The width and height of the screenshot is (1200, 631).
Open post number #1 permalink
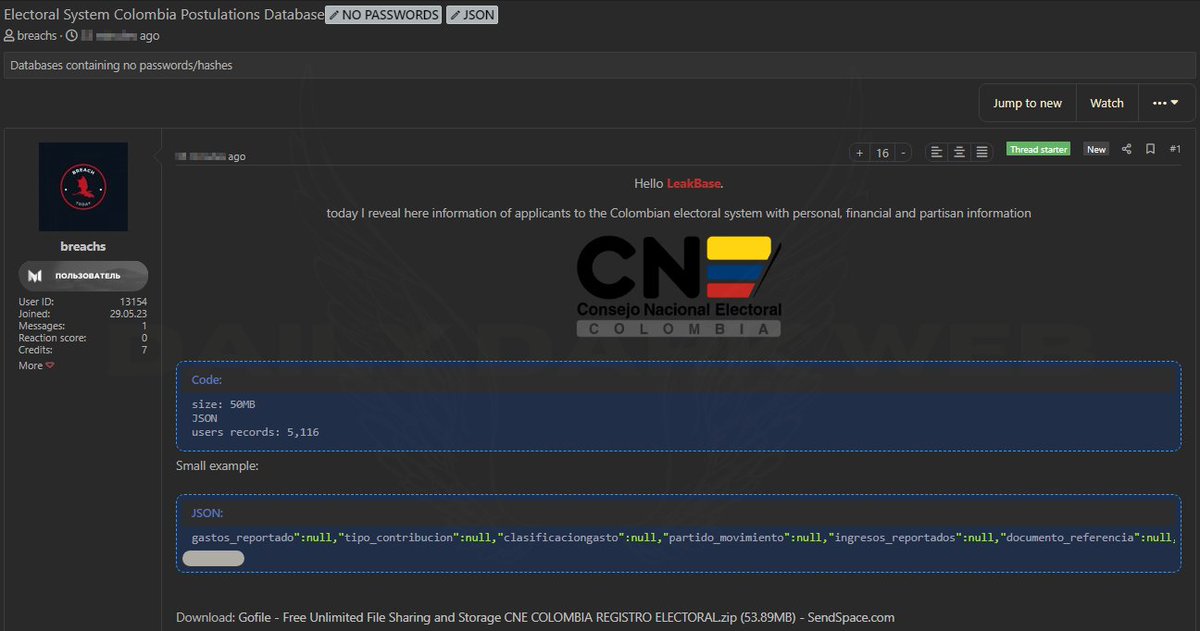[x=1175, y=149]
